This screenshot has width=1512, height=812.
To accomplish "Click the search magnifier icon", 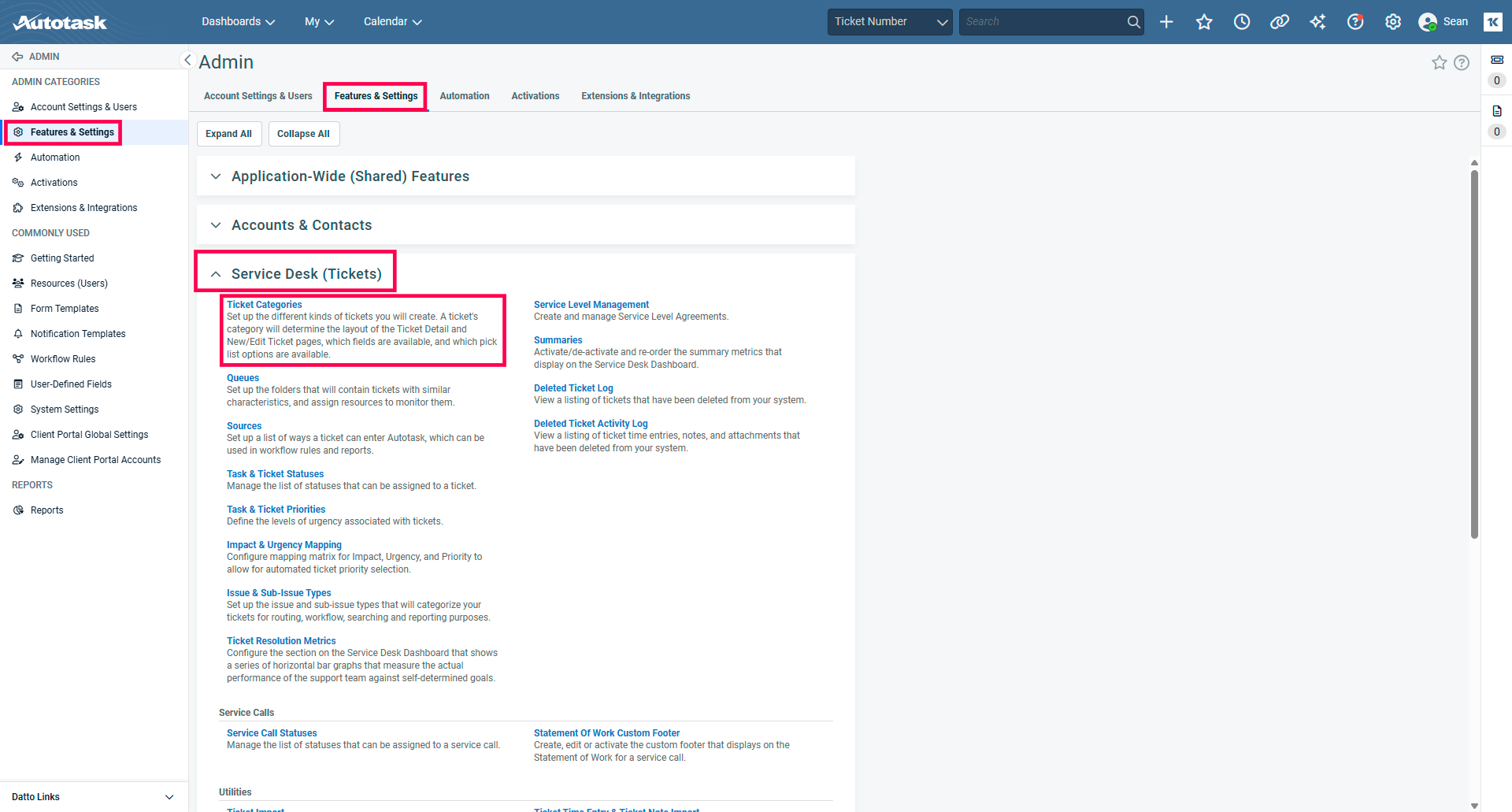I will pos(1133,22).
